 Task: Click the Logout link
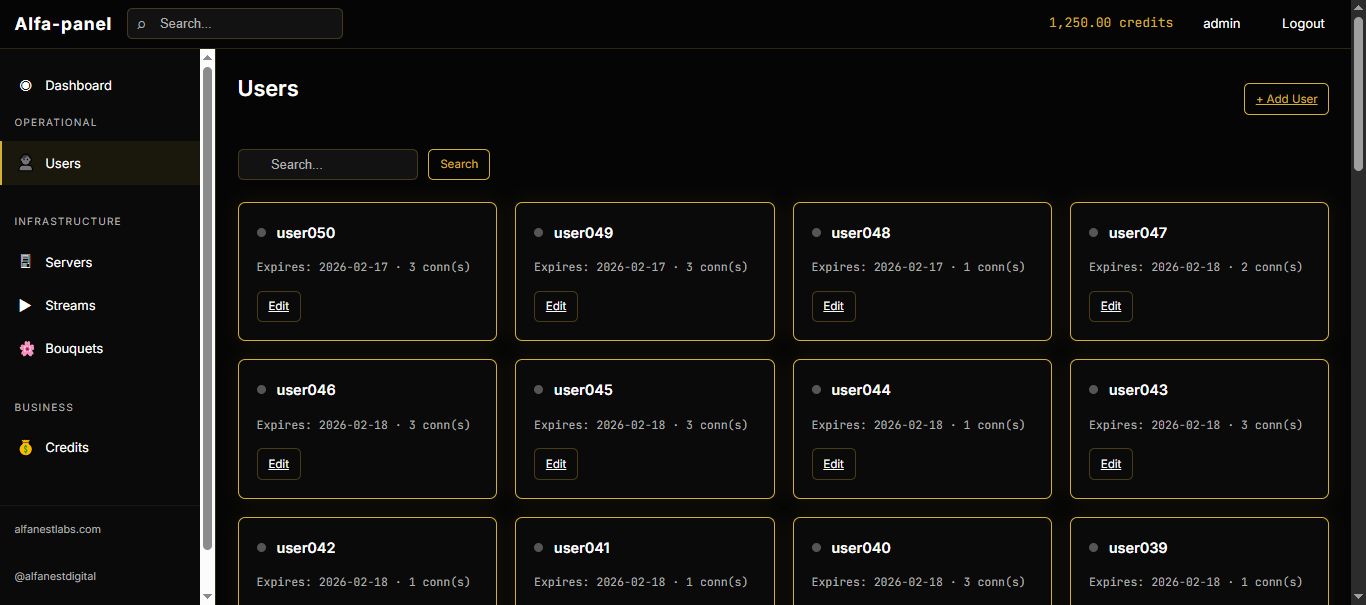(x=1303, y=23)
